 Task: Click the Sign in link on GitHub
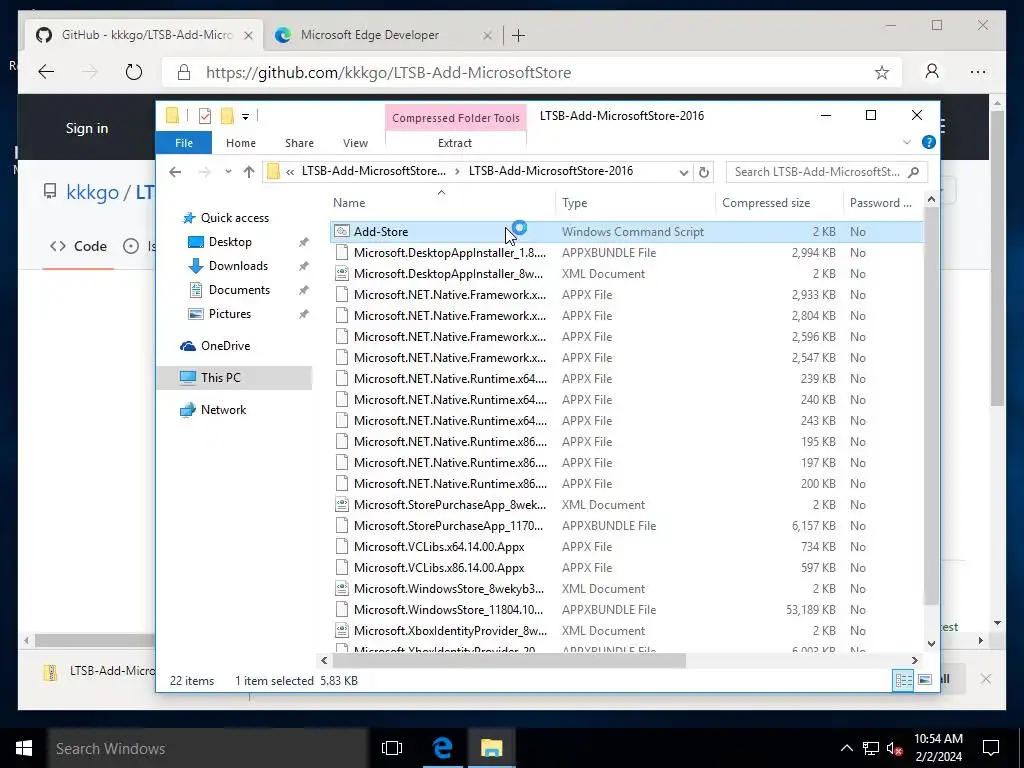(87, 129)
